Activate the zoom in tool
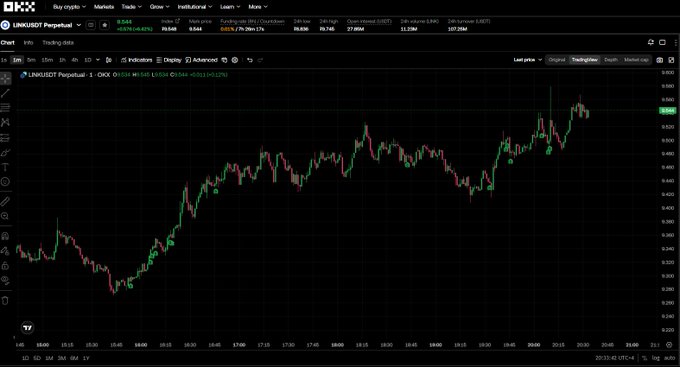The height and width of the screenshot is (367, 680). (x=5, y=216)
